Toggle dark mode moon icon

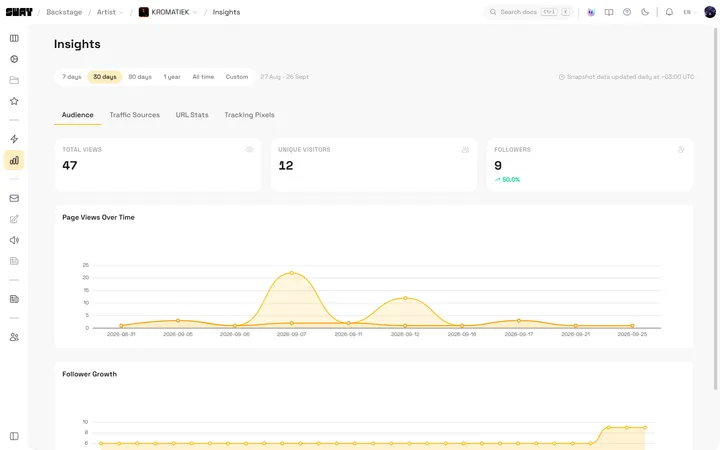(x=645, y=12)
